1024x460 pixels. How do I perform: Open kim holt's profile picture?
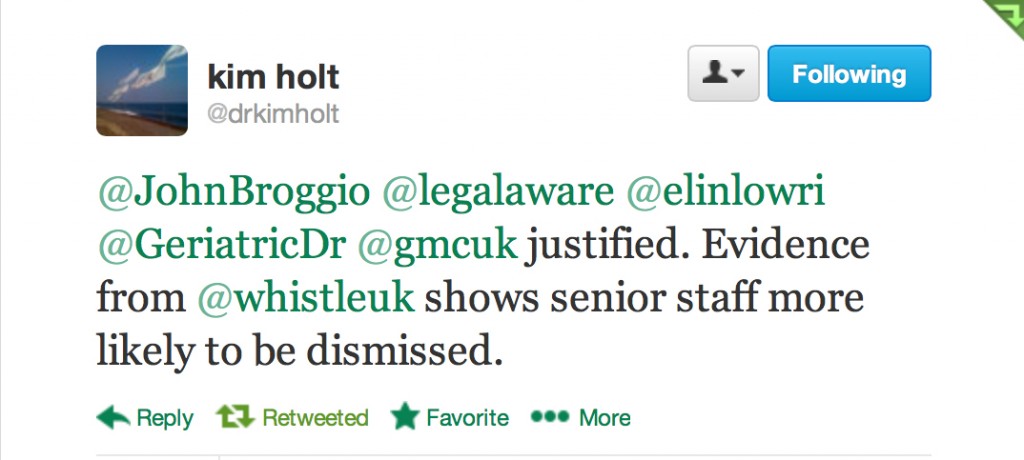pyautogui.click(x=142, y=90)
